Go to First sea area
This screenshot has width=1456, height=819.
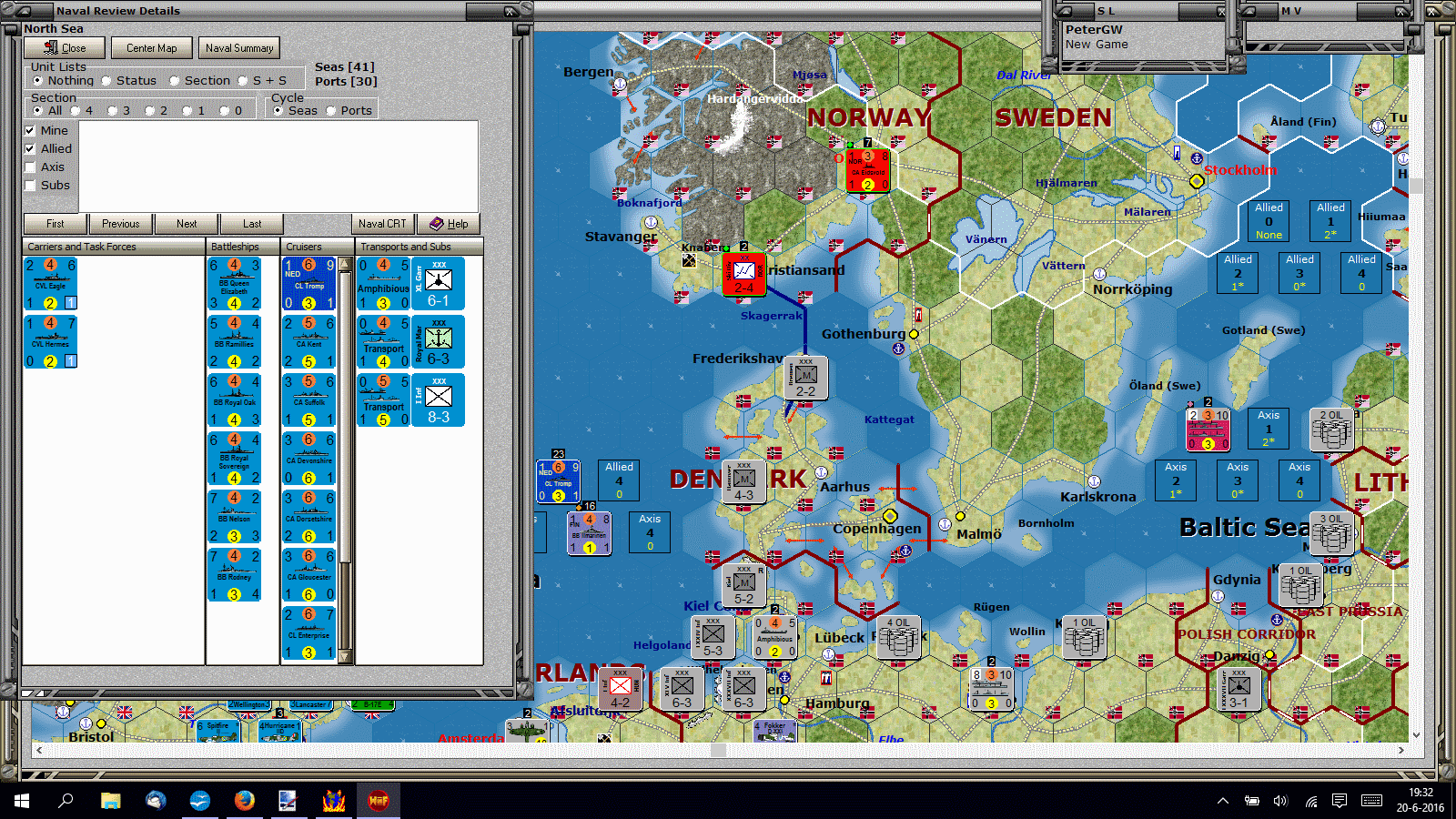click(x=56, y=224)
